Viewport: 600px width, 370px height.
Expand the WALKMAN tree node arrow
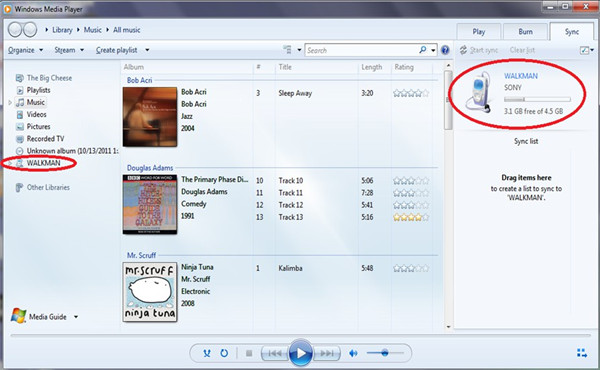10,163
